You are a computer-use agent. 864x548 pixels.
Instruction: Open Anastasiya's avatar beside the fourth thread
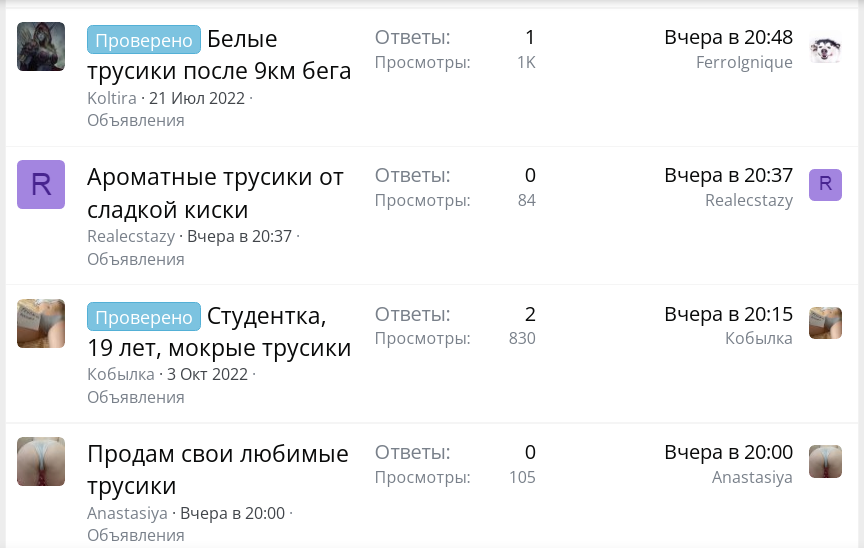[41, 462]
